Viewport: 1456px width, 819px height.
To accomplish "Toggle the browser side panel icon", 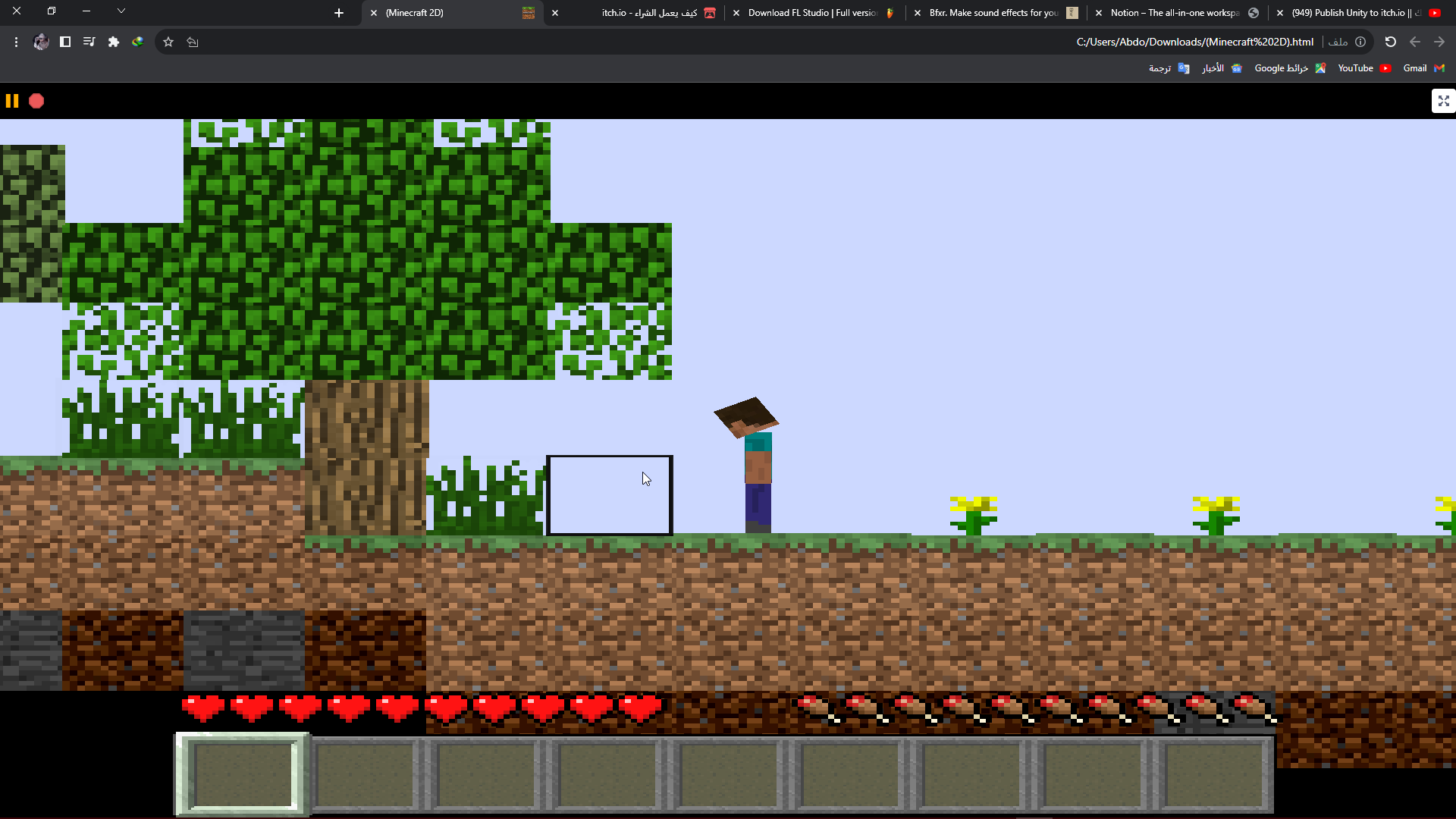I will pos(65,42).
